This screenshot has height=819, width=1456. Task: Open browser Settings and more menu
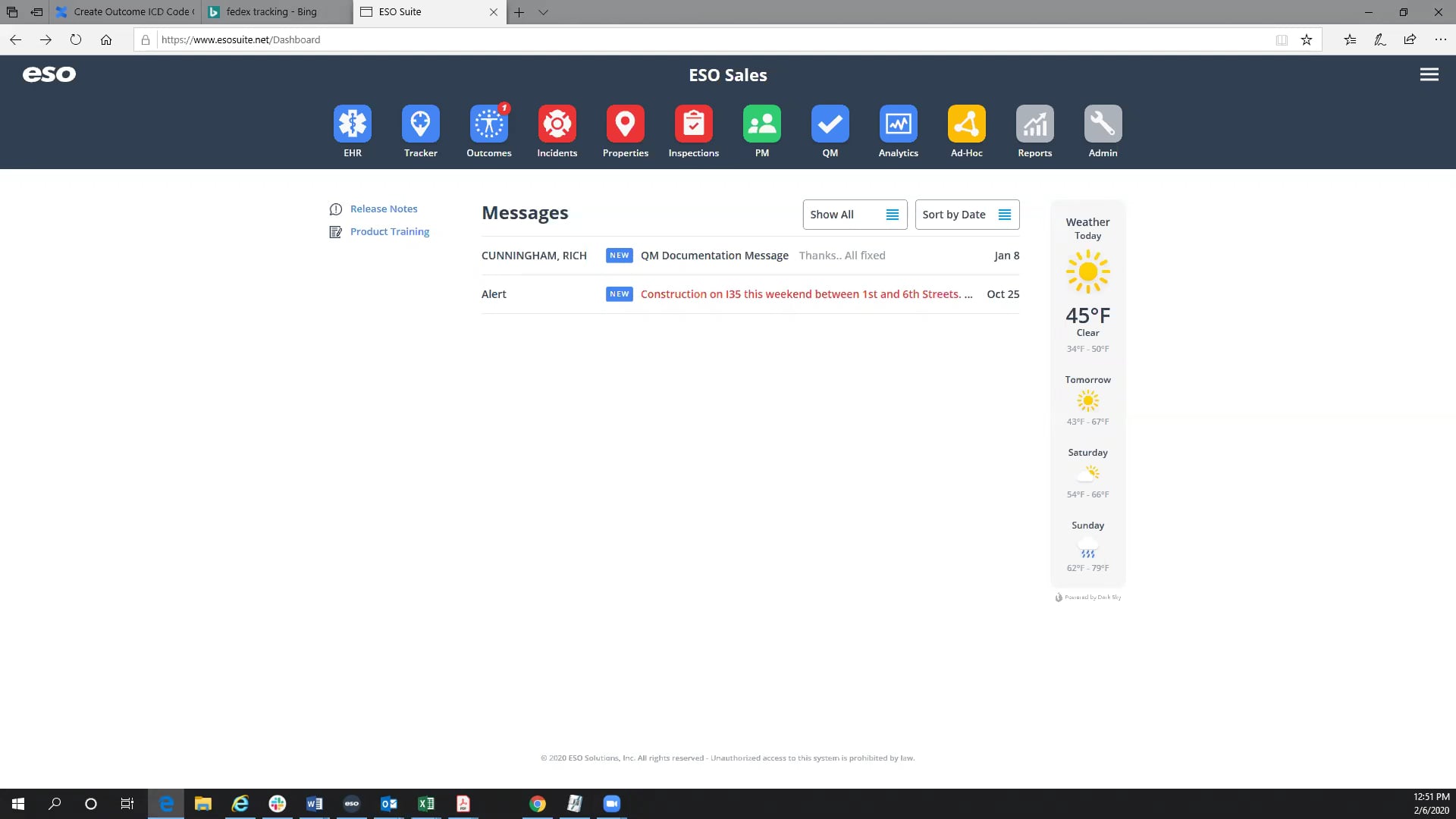[x=1441, y=39]
